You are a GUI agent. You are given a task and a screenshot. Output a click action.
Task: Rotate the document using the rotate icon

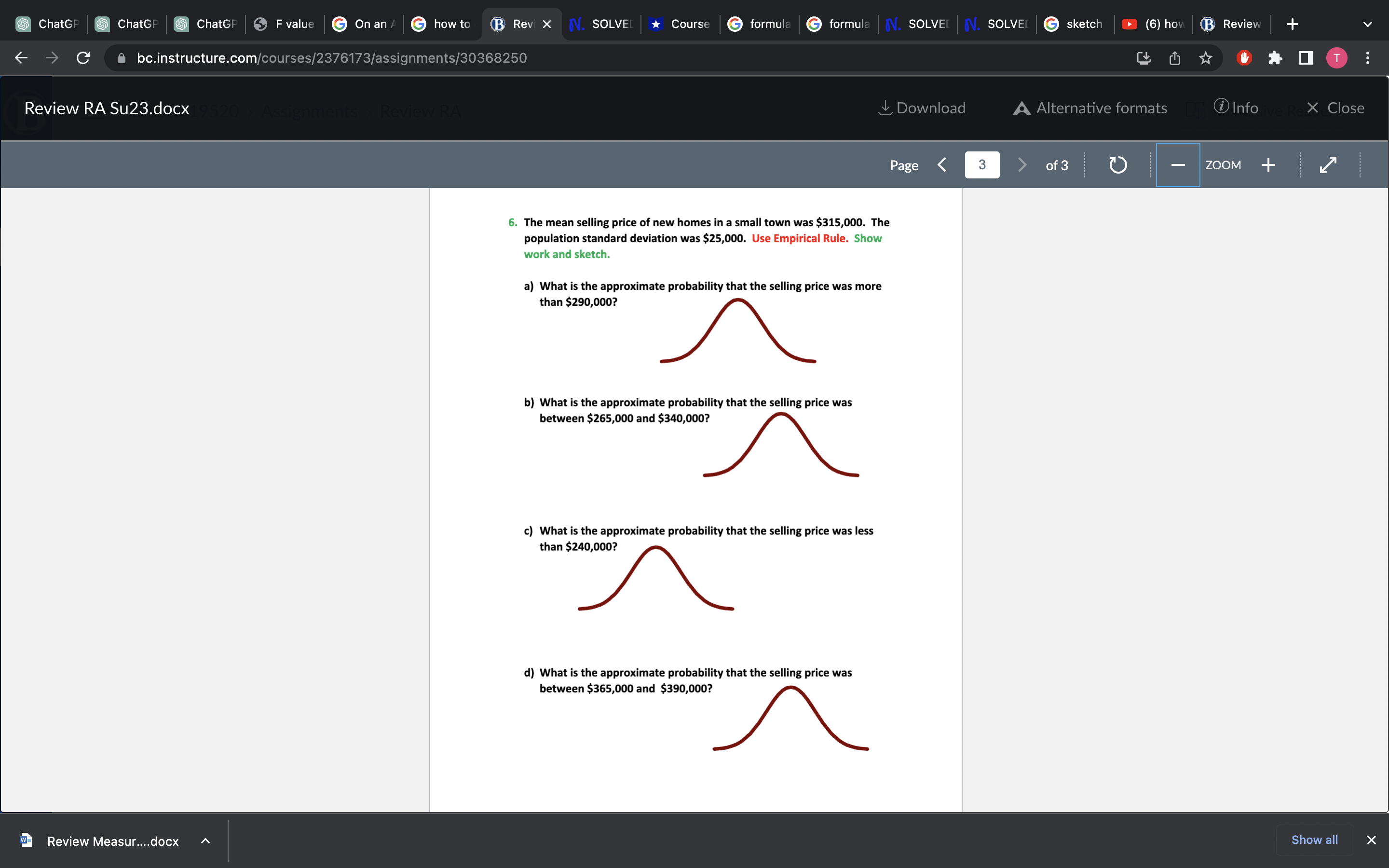(x=1117, y=165)
